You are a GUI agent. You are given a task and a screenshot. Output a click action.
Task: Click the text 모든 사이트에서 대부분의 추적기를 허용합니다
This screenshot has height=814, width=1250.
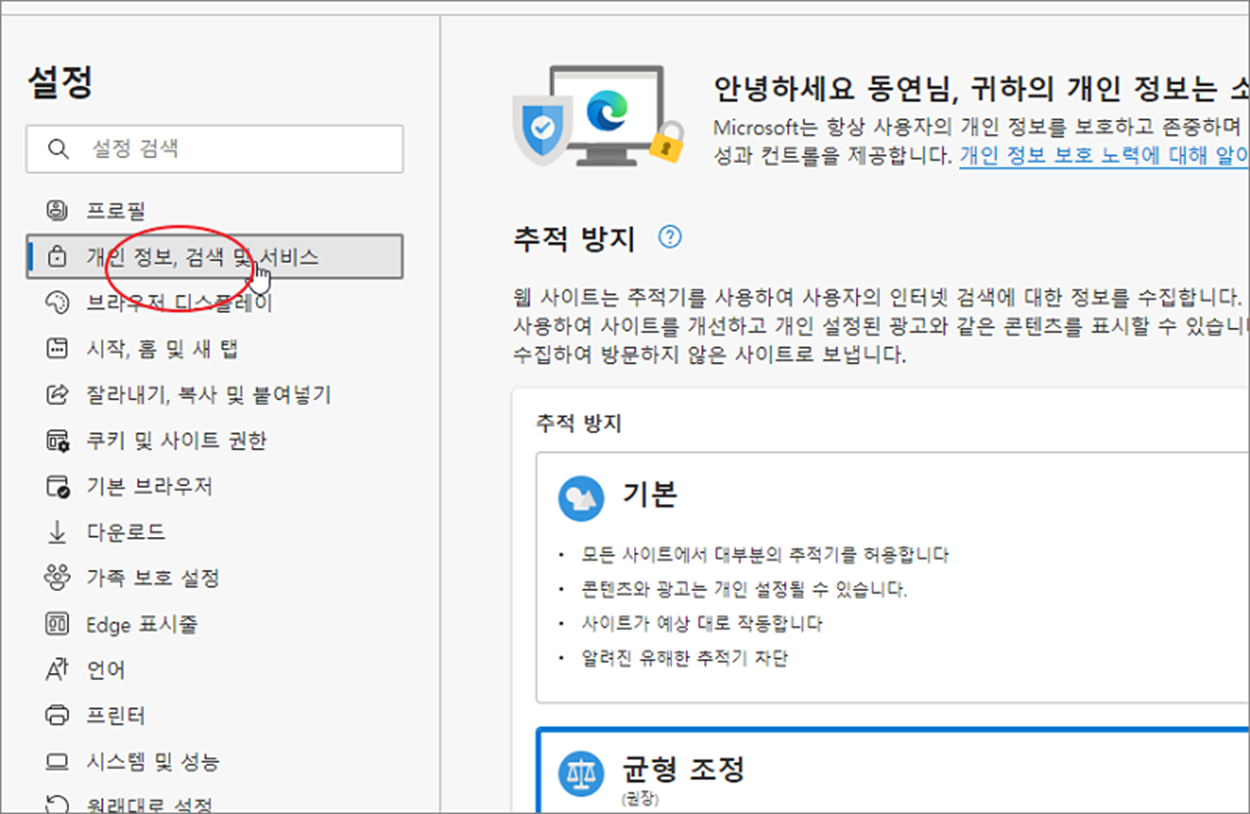765,554
